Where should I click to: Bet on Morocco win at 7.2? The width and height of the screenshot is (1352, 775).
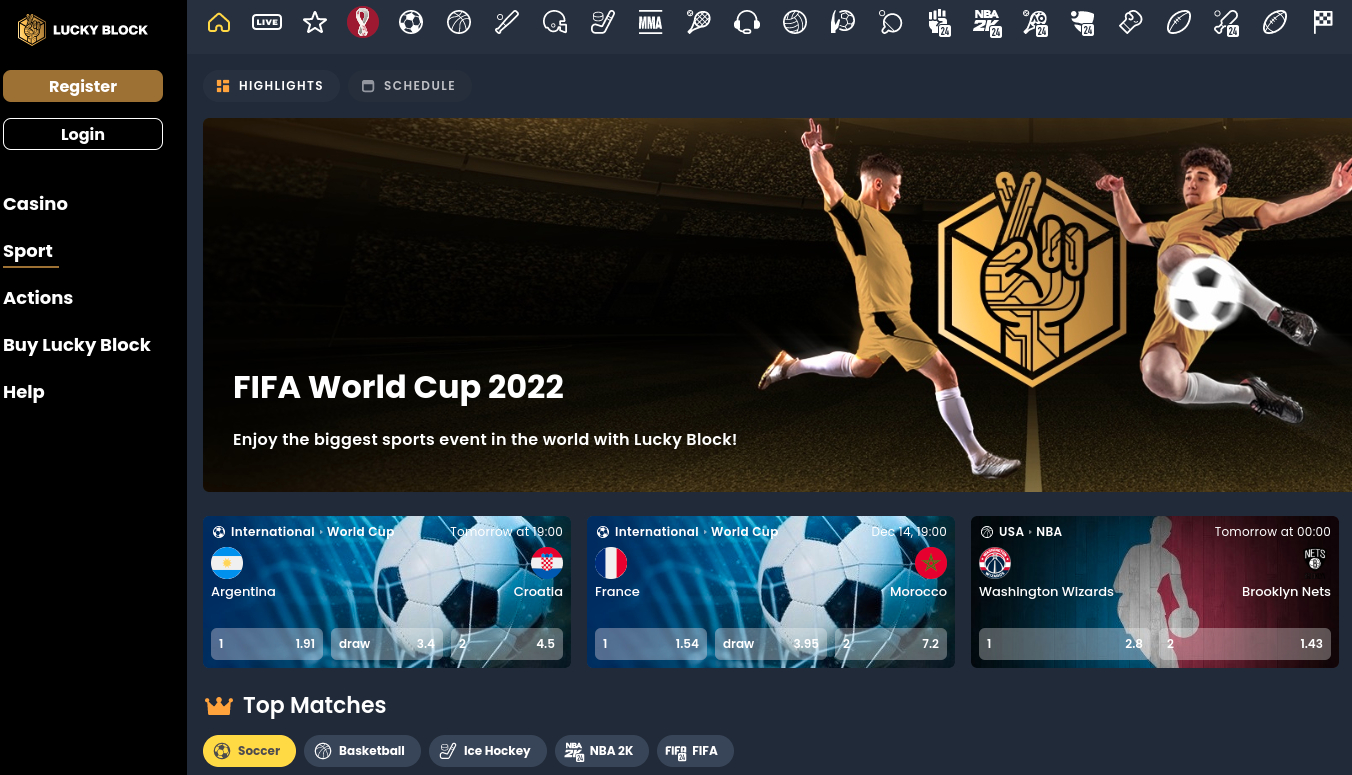click(891, 644)
